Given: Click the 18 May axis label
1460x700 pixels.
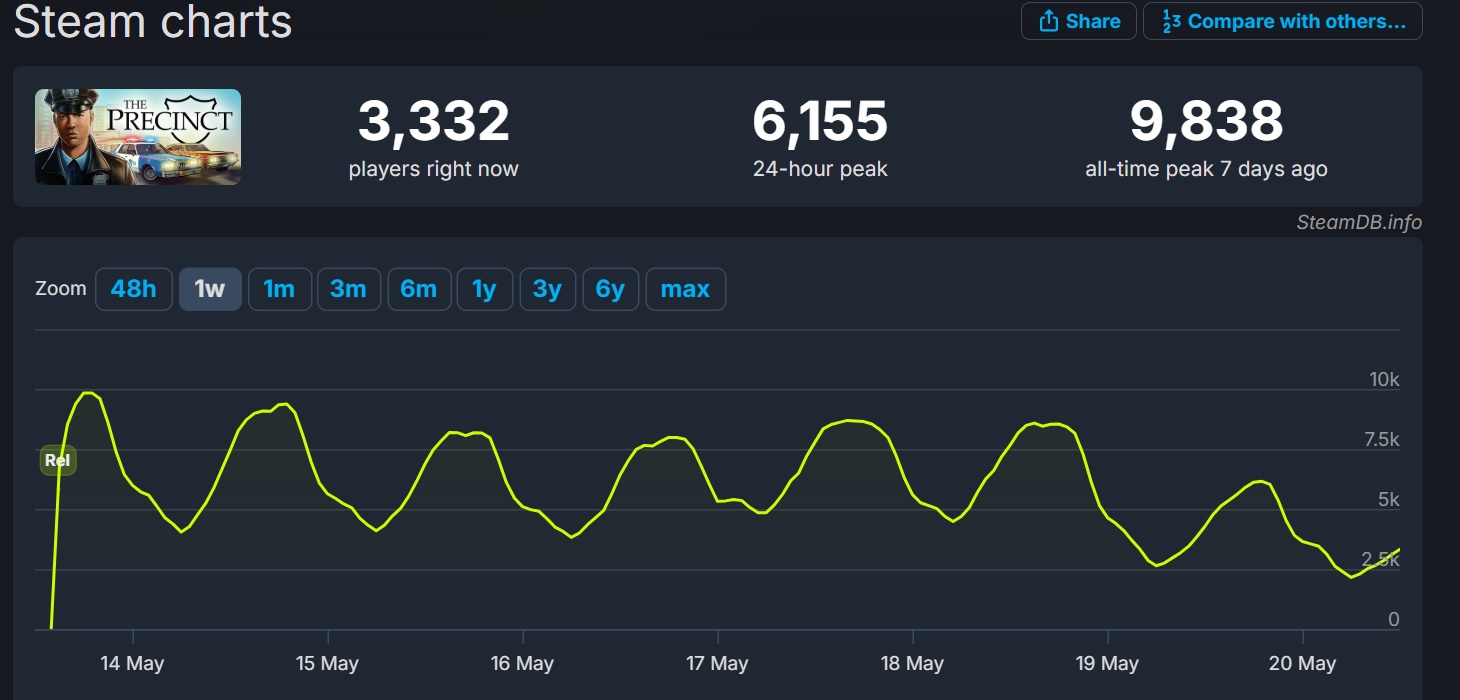Looking at the screenshot, I should point(912,663).
